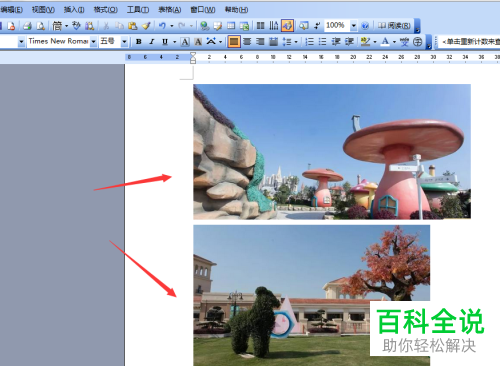Open the 插入(I) menu
Viewport: 500px width, 366px height.
click(74, 10)
